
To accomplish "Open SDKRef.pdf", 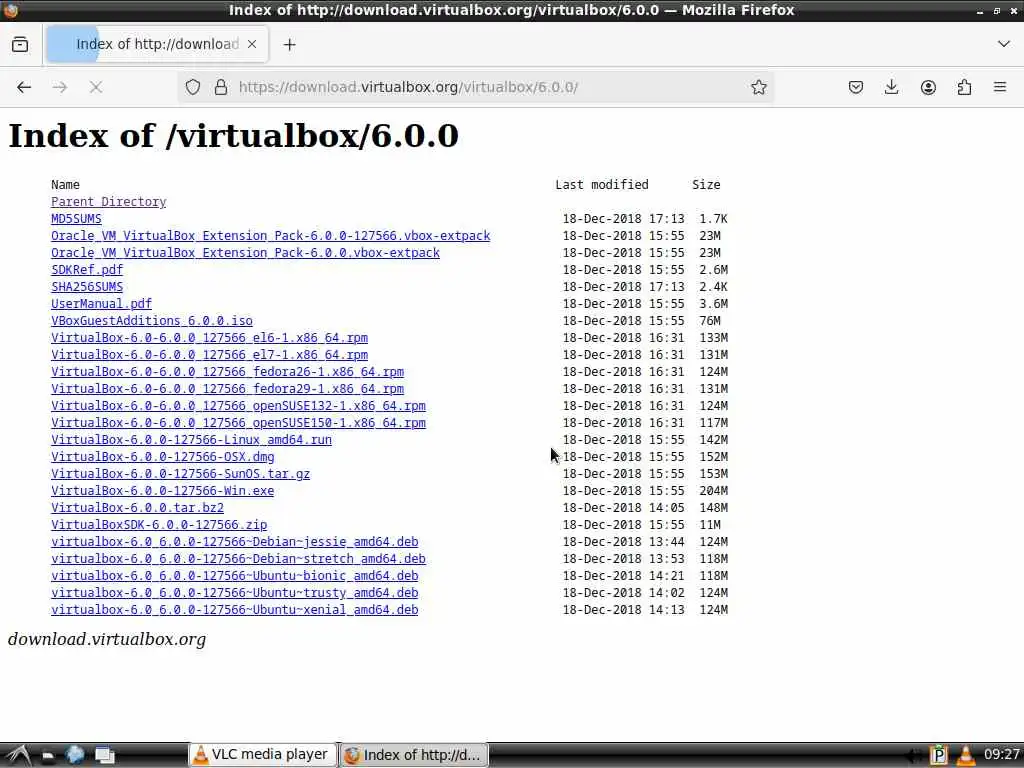I will (x=87, y=270).
